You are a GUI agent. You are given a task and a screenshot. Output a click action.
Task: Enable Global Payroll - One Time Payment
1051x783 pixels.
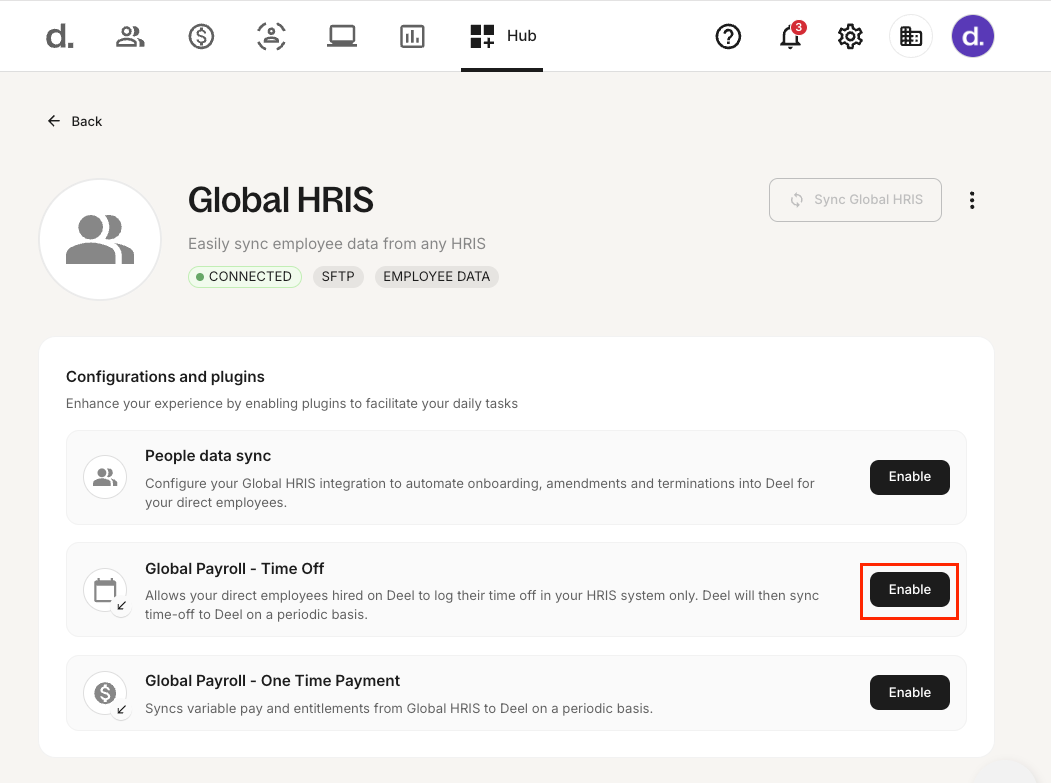click(x=910, y=692)
